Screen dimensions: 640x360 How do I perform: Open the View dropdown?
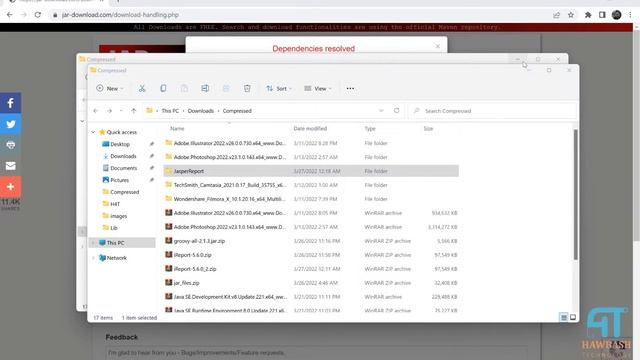[x=318, y=88]
